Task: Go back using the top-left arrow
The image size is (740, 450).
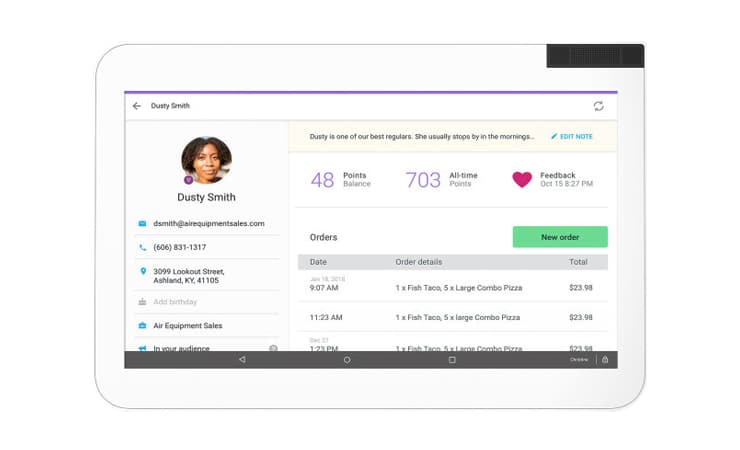Action: pos(137,106)
